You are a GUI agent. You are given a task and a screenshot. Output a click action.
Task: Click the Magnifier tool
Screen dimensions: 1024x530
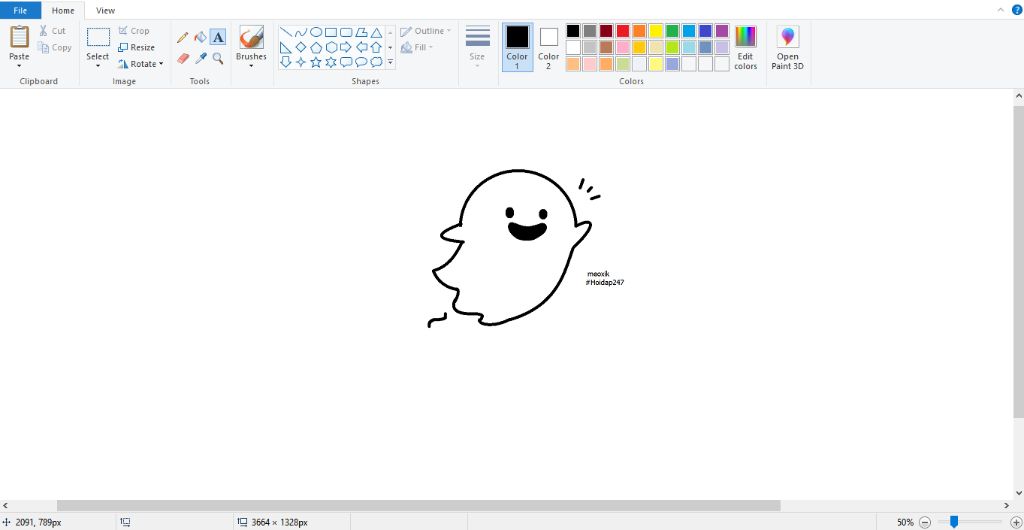[x=218, y=59]
